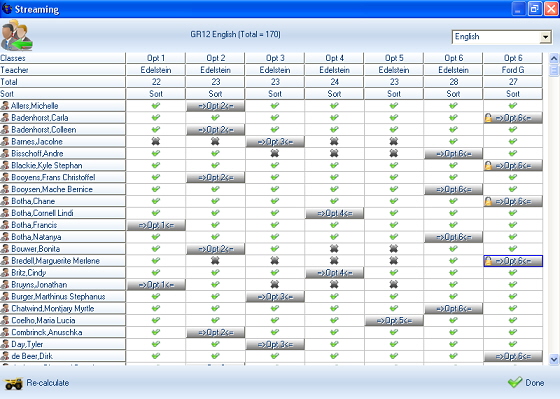Toggle the Opt 2 tick for Badenhorst, Carla
Image resolution: width=560 pixels, height=399 pixels.
(215, 118)
